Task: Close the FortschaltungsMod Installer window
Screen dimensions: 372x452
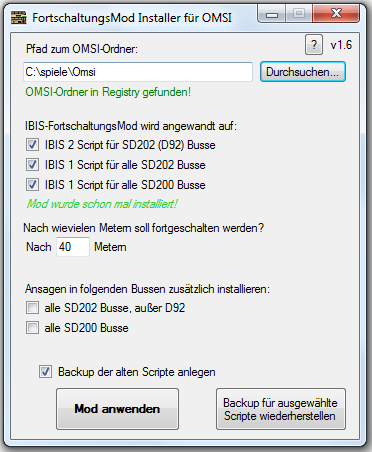Action: 336,14
